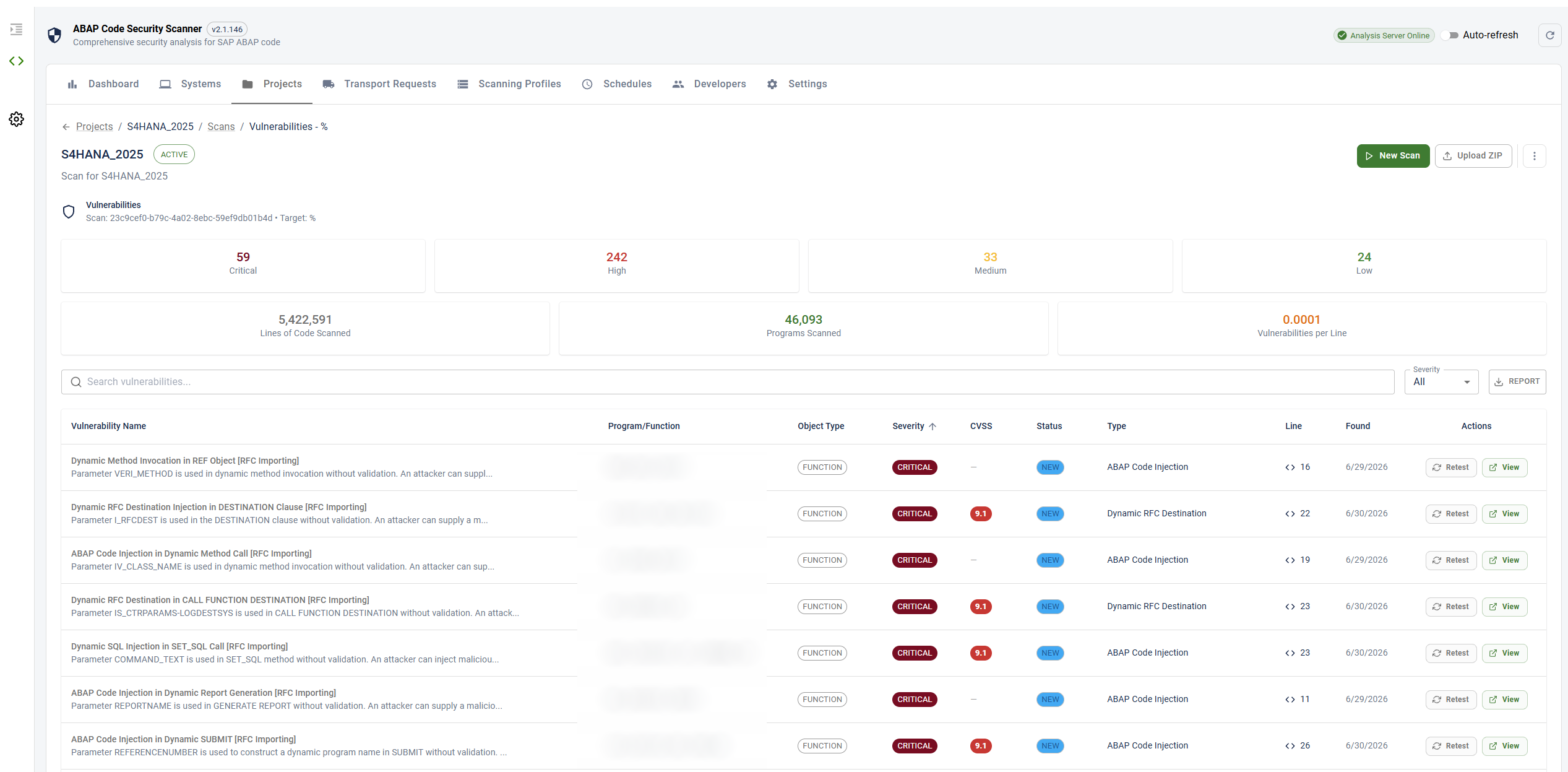Viewport: 1568px width, 772px height.
Task: Click the Upload ZIP button
Action: click(1473, 156)
